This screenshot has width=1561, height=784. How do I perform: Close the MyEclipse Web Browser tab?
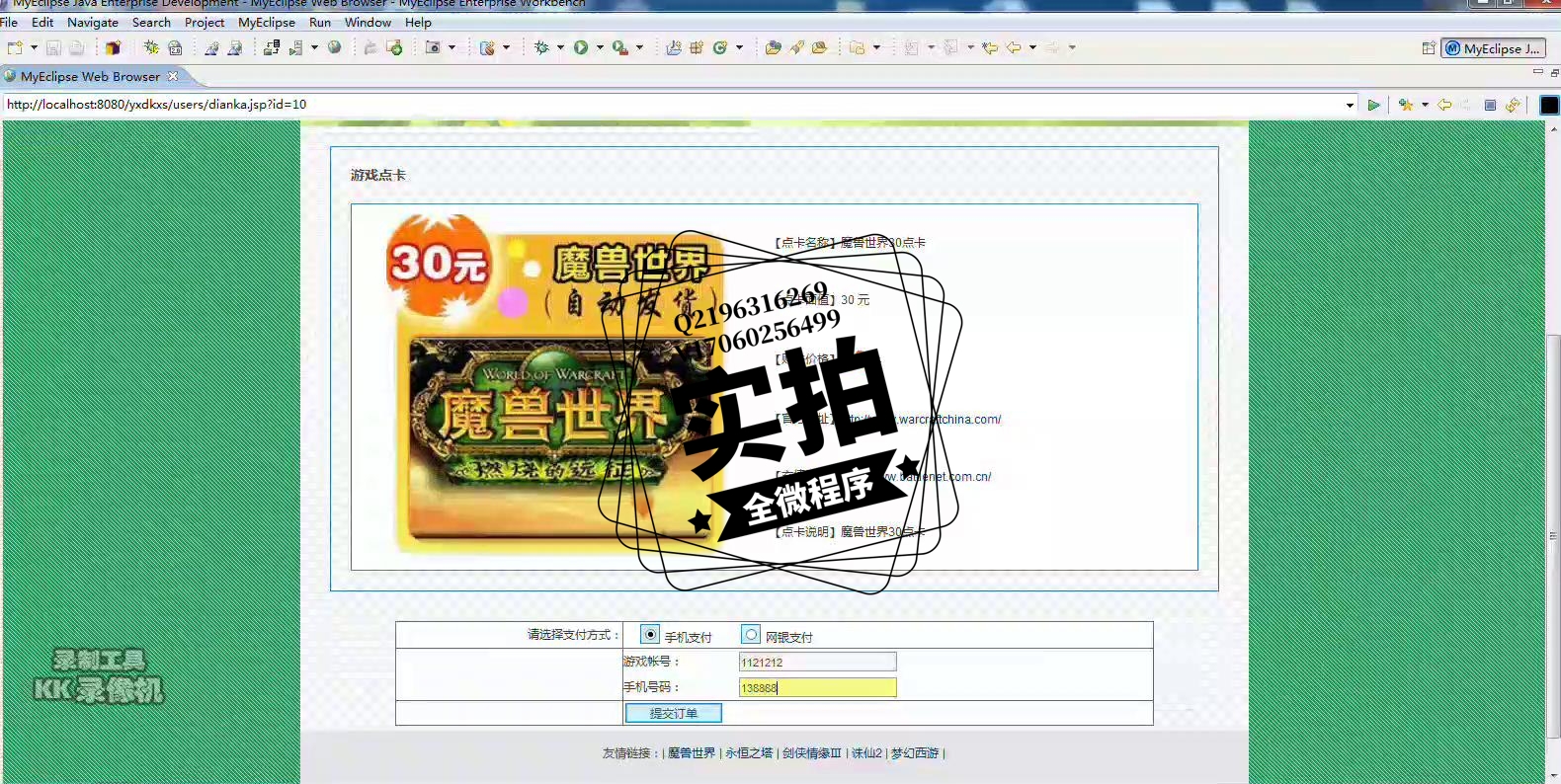point(173,76)
